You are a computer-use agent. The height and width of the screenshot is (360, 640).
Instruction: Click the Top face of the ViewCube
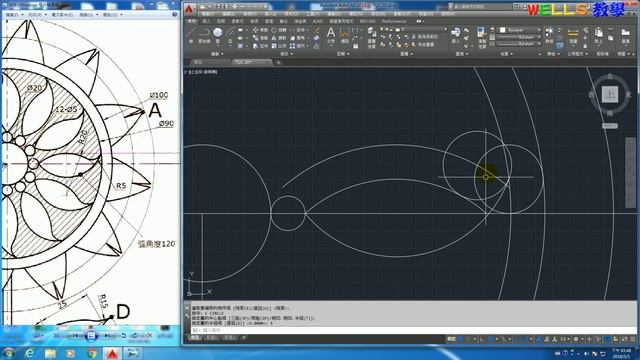click(x=610, y=95)
